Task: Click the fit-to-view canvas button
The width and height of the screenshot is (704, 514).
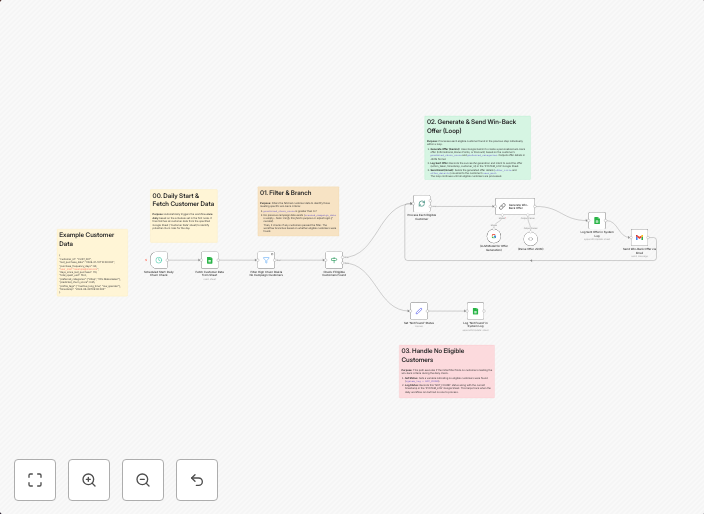Action: coord(35,479)
